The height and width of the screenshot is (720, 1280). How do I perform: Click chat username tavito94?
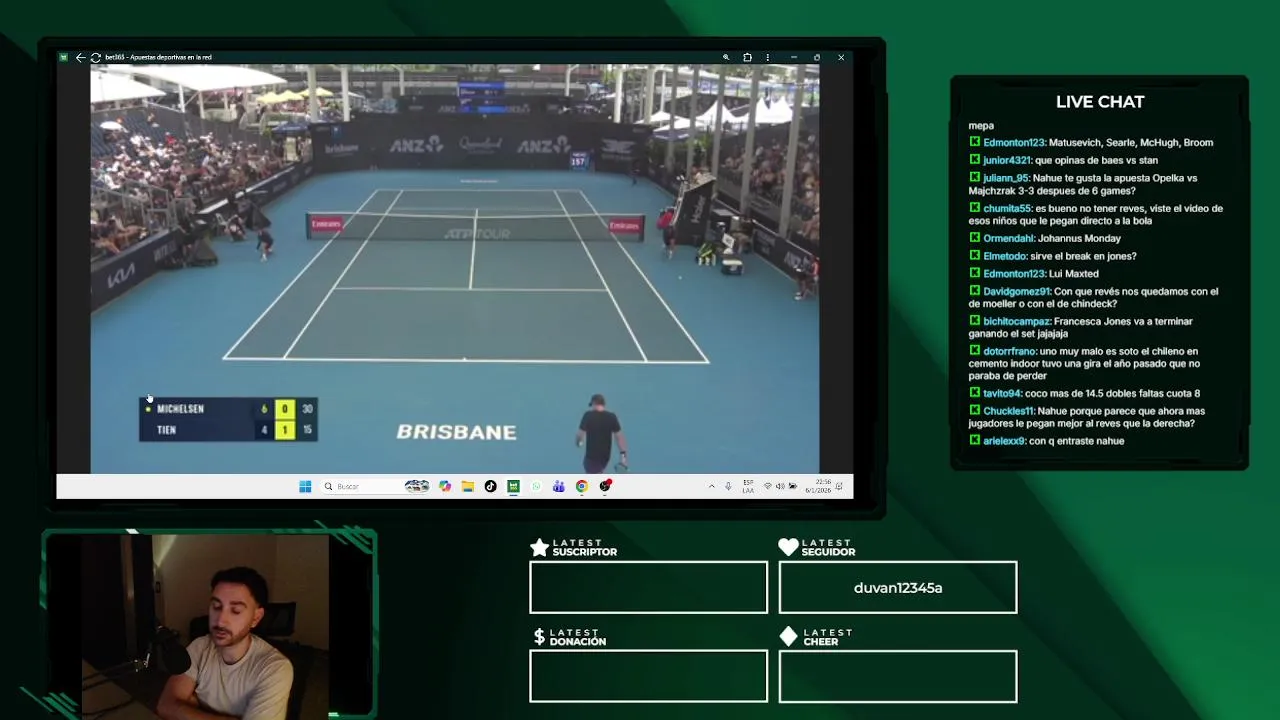[1002, 393]
